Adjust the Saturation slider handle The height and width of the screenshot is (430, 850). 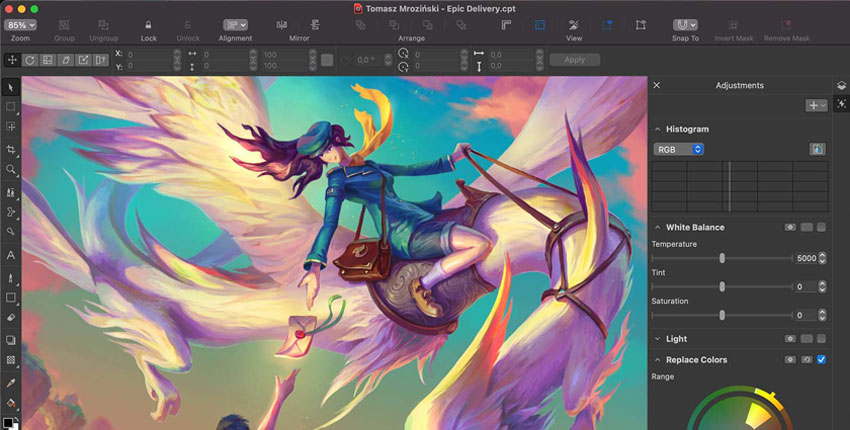coord(722,315)
